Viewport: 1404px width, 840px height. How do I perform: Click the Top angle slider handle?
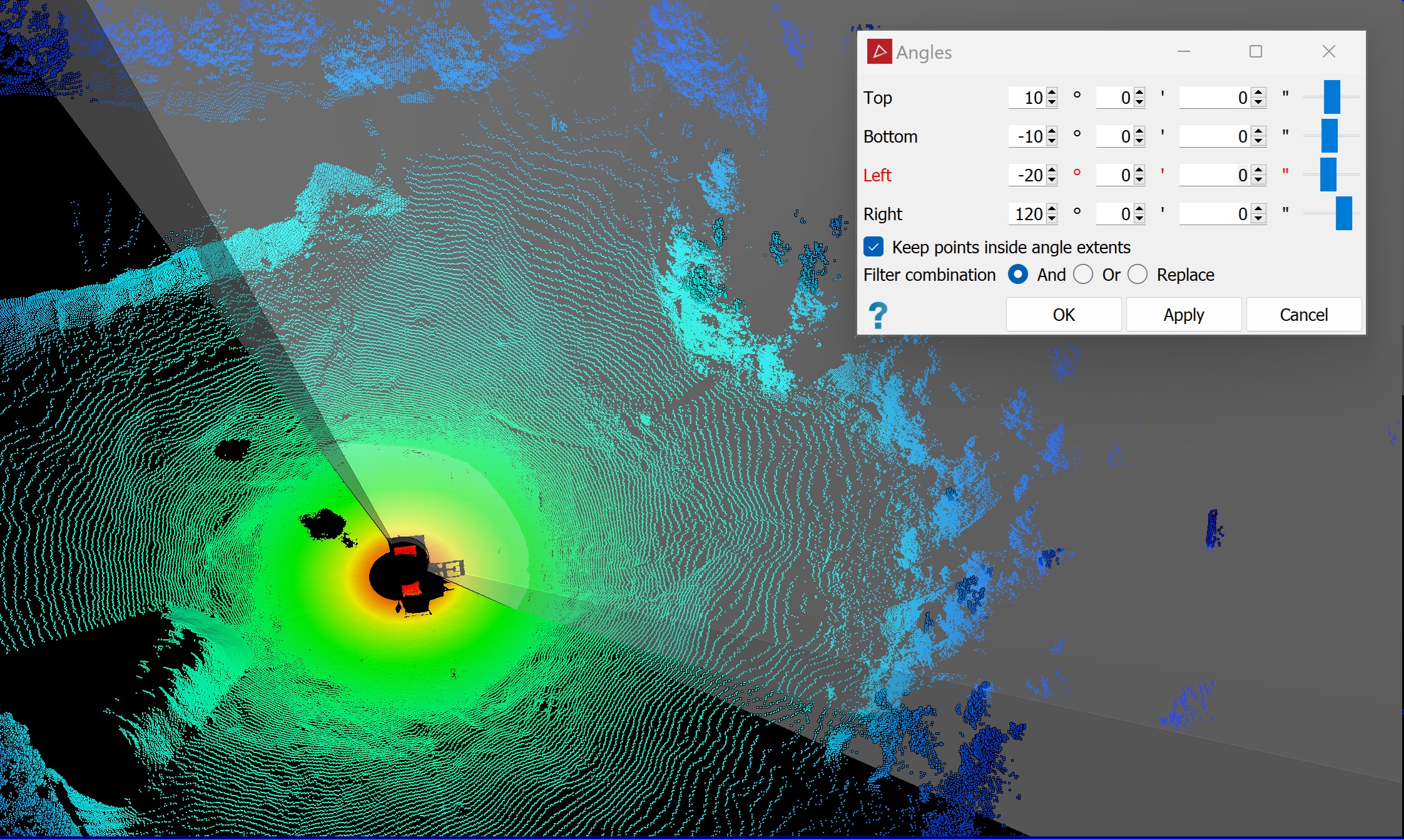[1331, 97]
